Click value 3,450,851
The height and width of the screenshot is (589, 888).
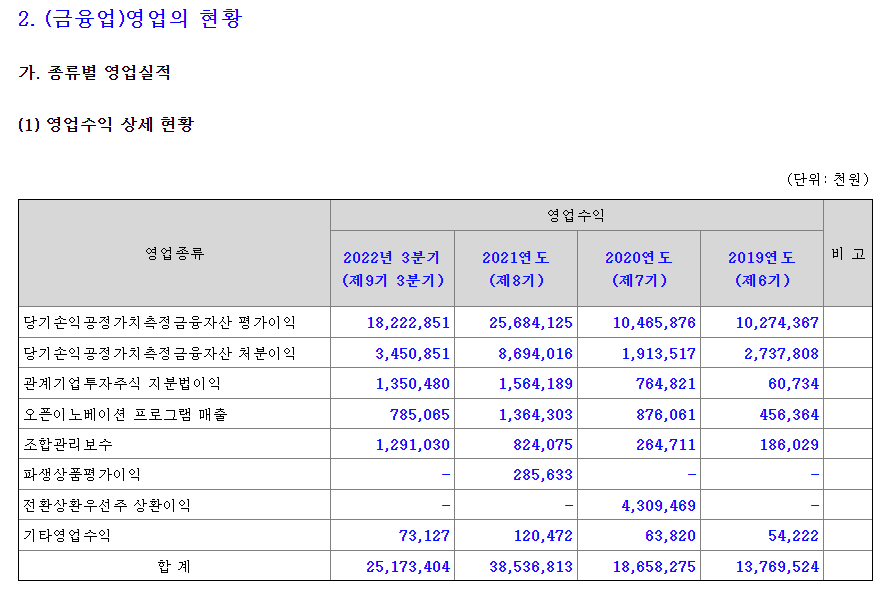click(x=413, y=354)
